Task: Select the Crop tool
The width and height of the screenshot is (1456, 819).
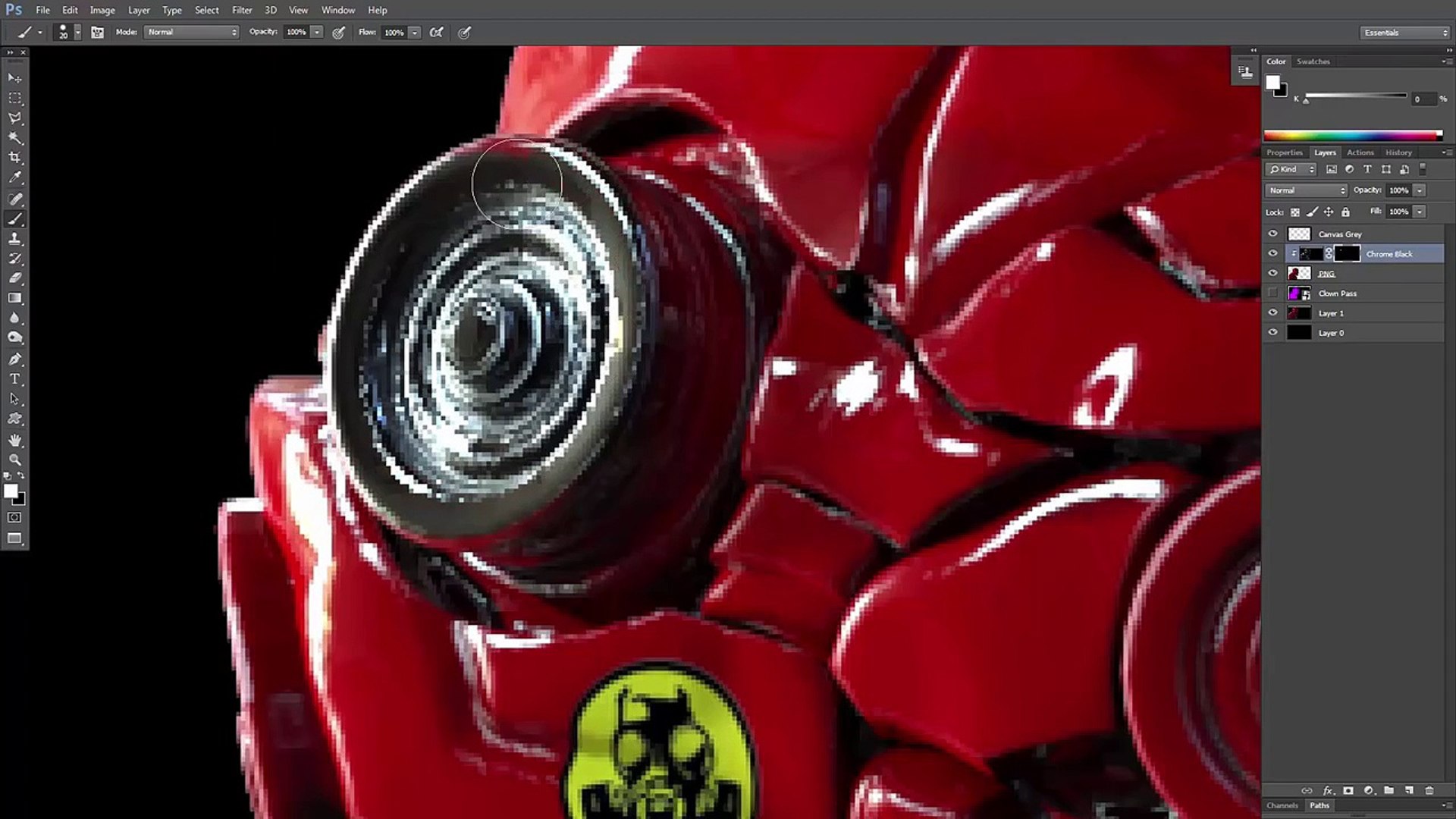Action: (x=14, y=158)
